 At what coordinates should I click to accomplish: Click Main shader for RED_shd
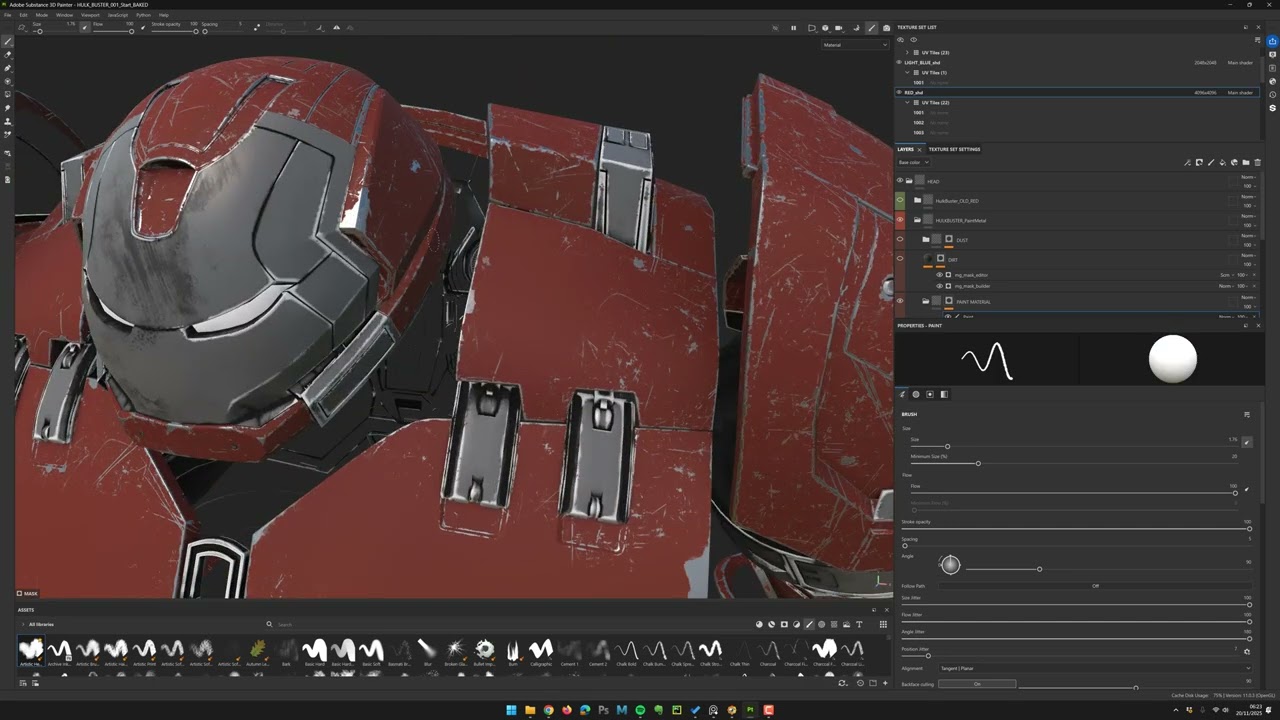[x=1240, y=92]
